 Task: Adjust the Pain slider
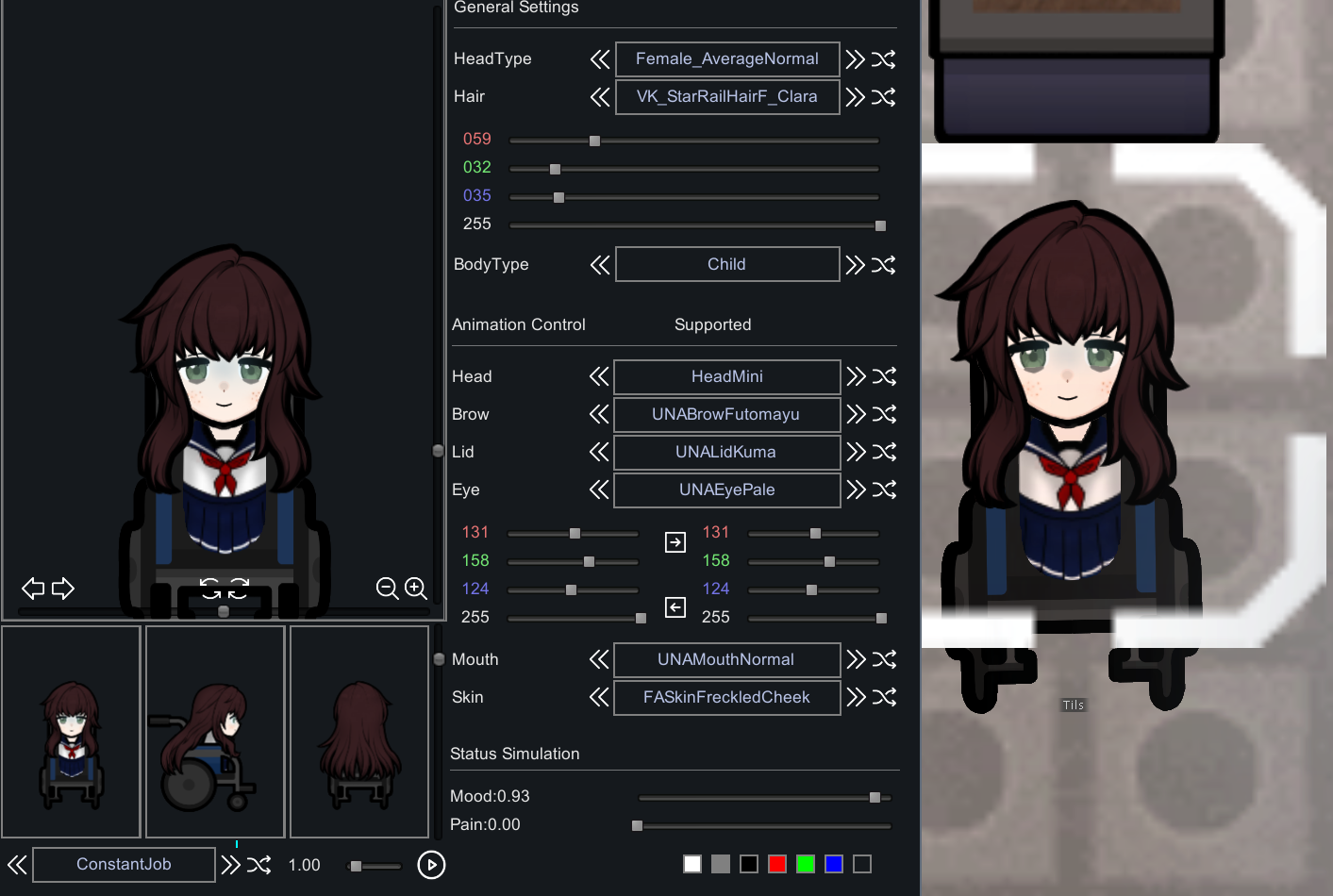[762, 826]
